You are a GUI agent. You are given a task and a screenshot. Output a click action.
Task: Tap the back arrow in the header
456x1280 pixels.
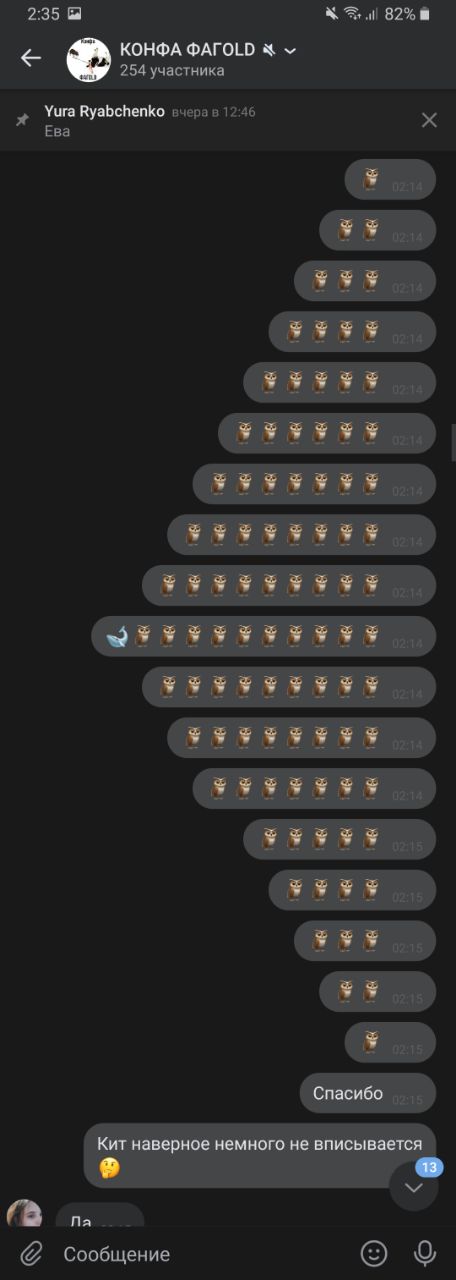[31, 58]
